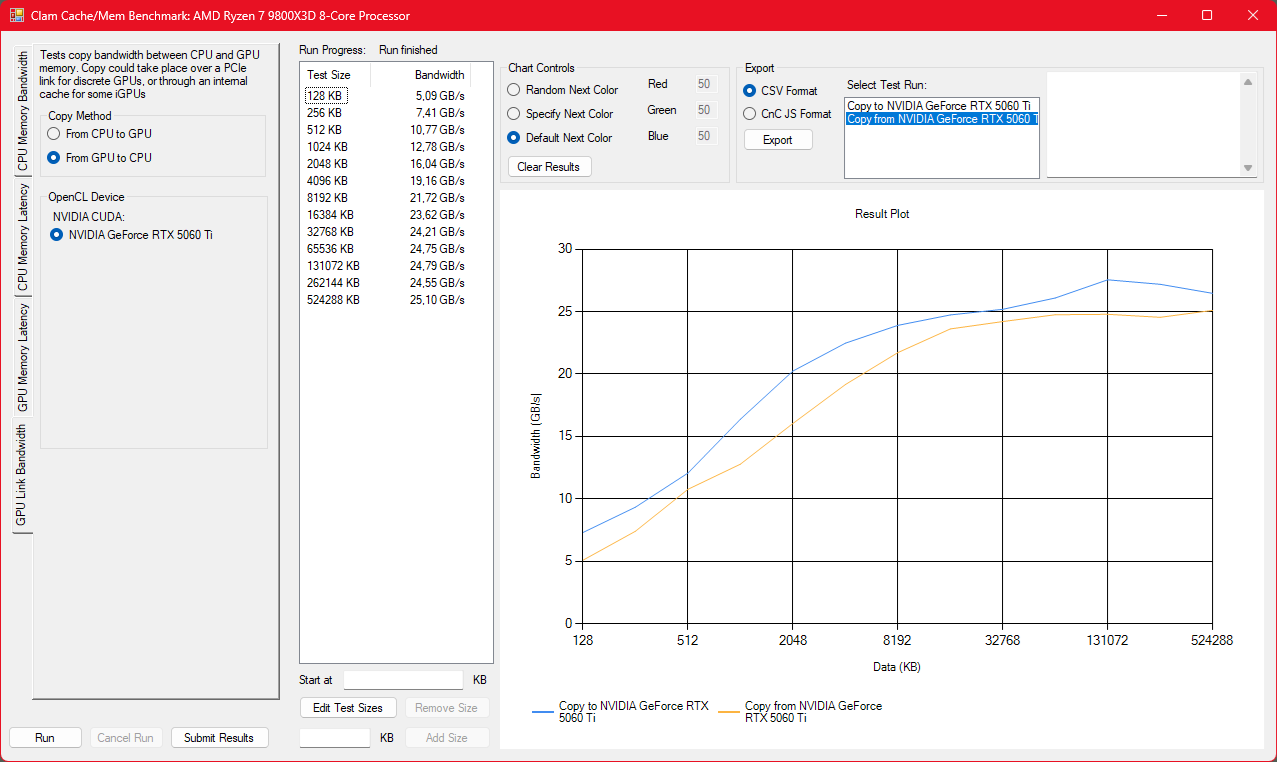Screen dimensions: 1277x762
Task: Click the Blue color value field
Action: click(706, 137)
